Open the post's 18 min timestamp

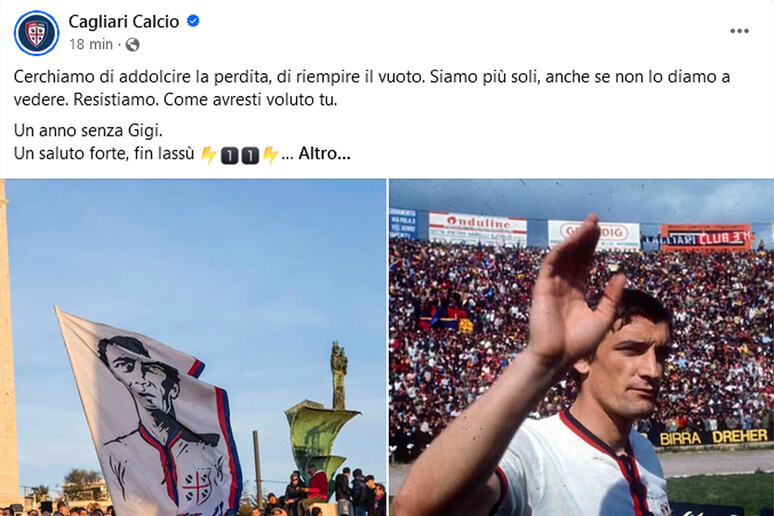click(x=91, y=44)
